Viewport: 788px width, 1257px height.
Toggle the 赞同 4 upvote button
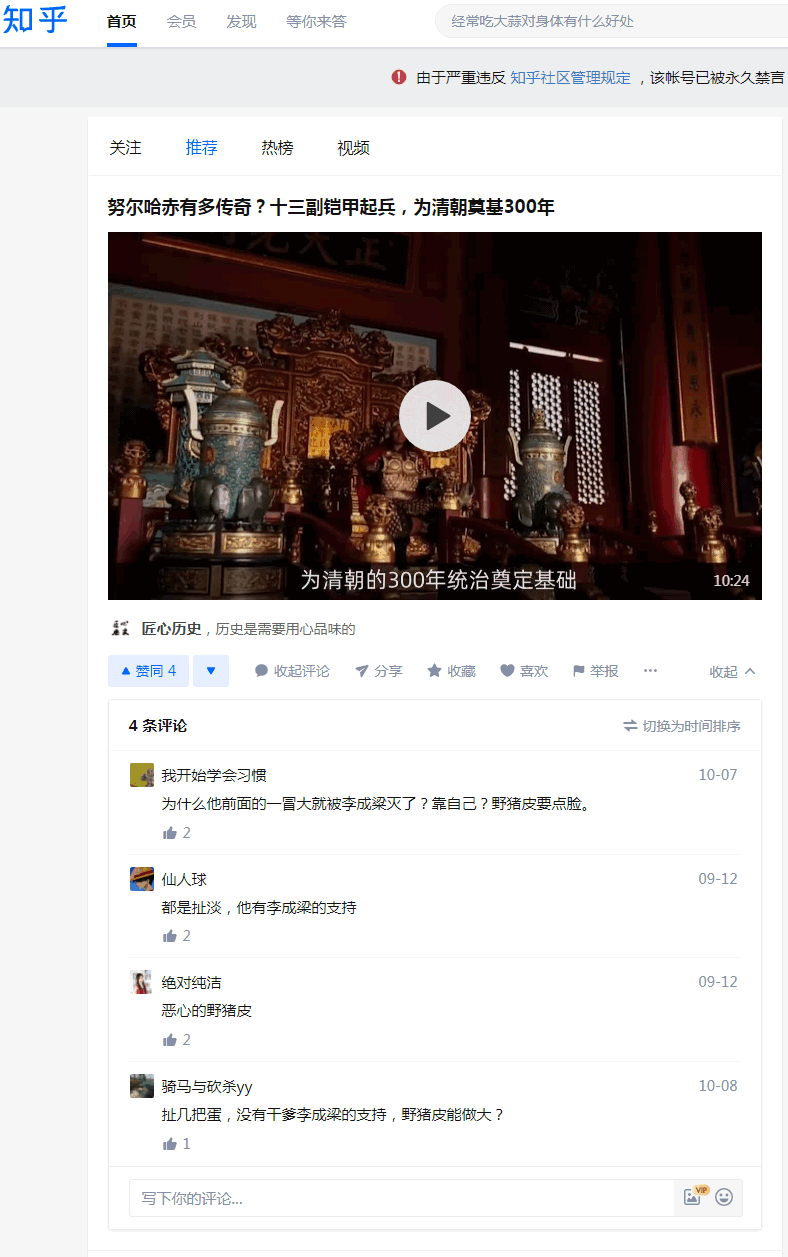[148, 671]
